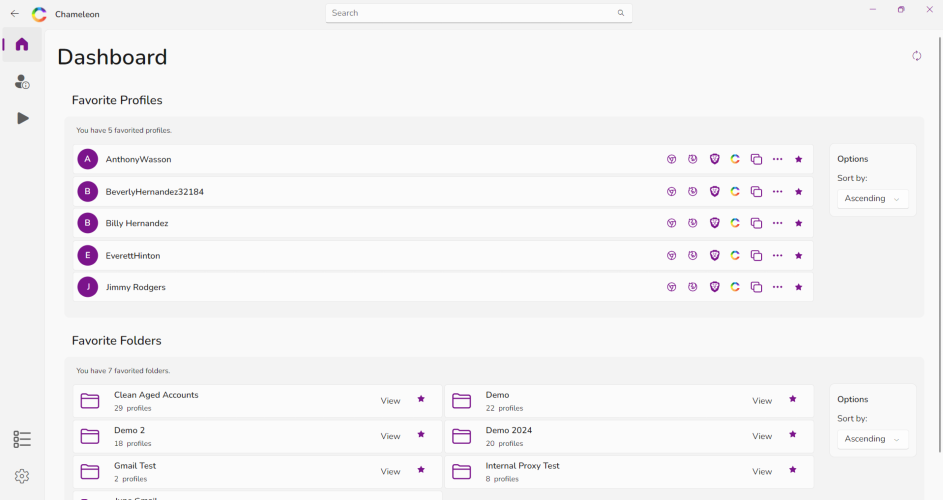This screenshot has width=943, height=500.
Task: Click the Clean Aged Accounts folder icon
Action: pyautogui.click(x=90, y=401)
